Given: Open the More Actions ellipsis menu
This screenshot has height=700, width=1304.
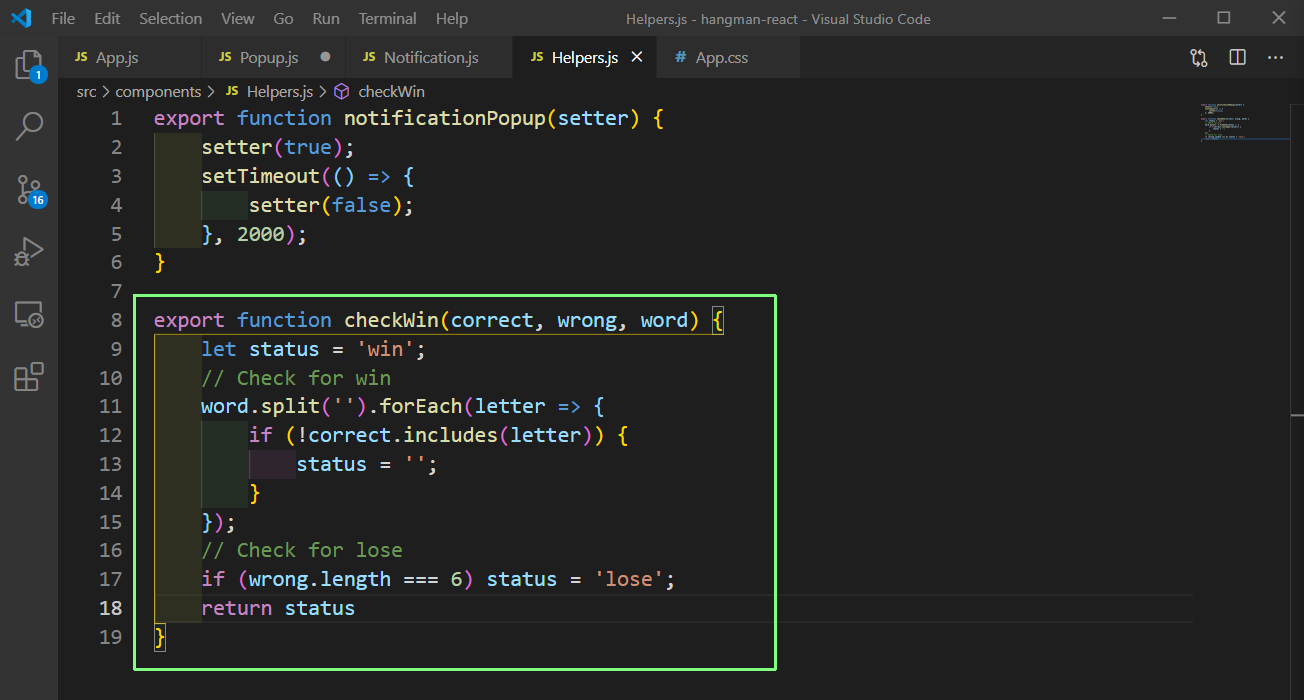Looking at the screenshot, I should click(1275, 58).
